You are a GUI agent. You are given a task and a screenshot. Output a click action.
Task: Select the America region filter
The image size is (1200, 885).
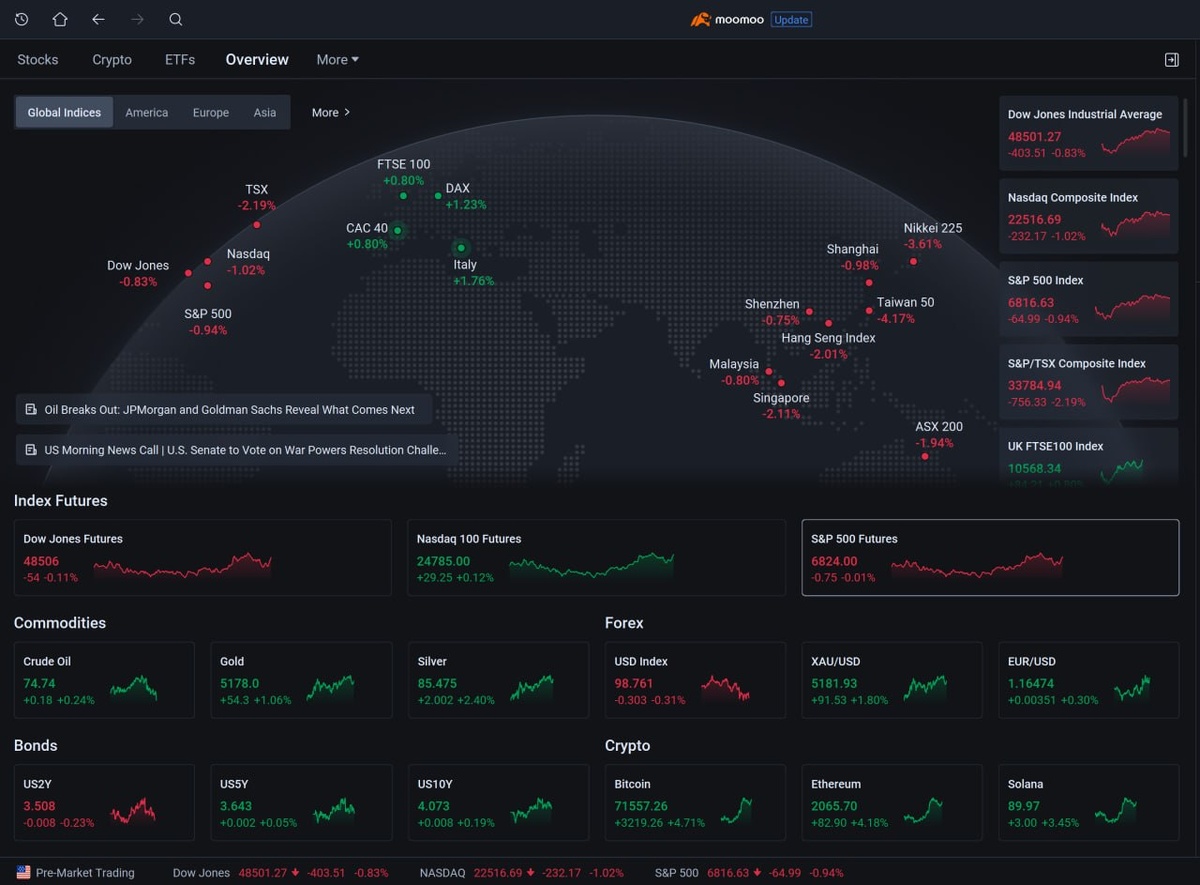(x=147, y=113)
